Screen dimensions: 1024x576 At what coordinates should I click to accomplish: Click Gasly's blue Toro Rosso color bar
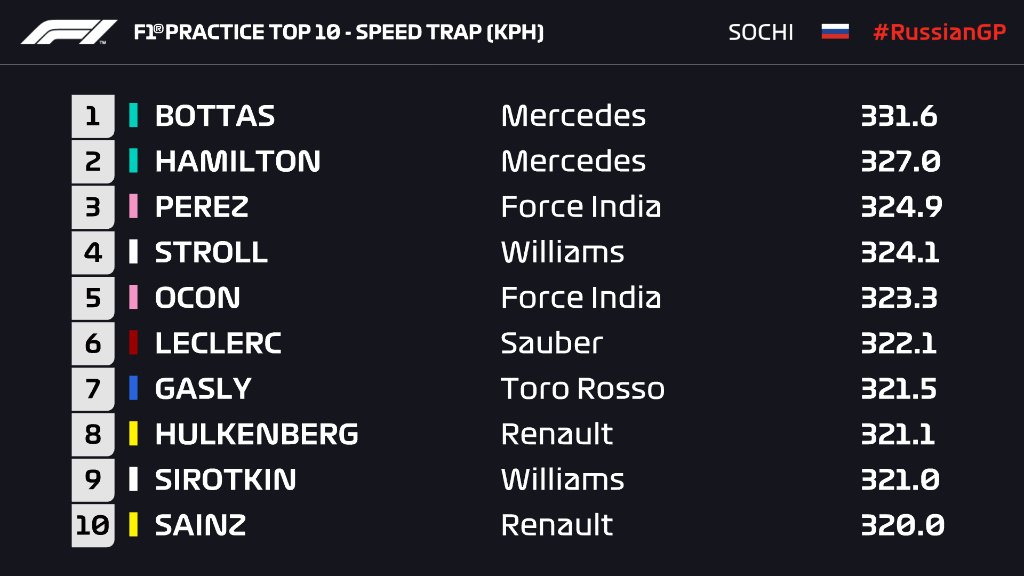[133, 388]
